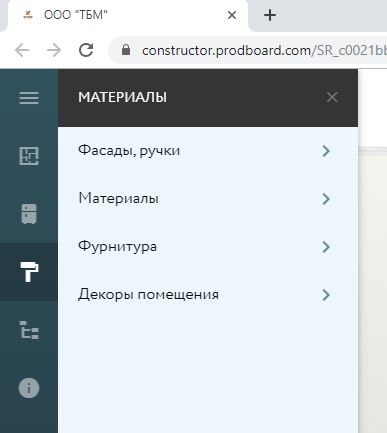Click the МАТЕРИАЛЫ panel header title
This screenshot has width=387, height=433.
(122, 97)
